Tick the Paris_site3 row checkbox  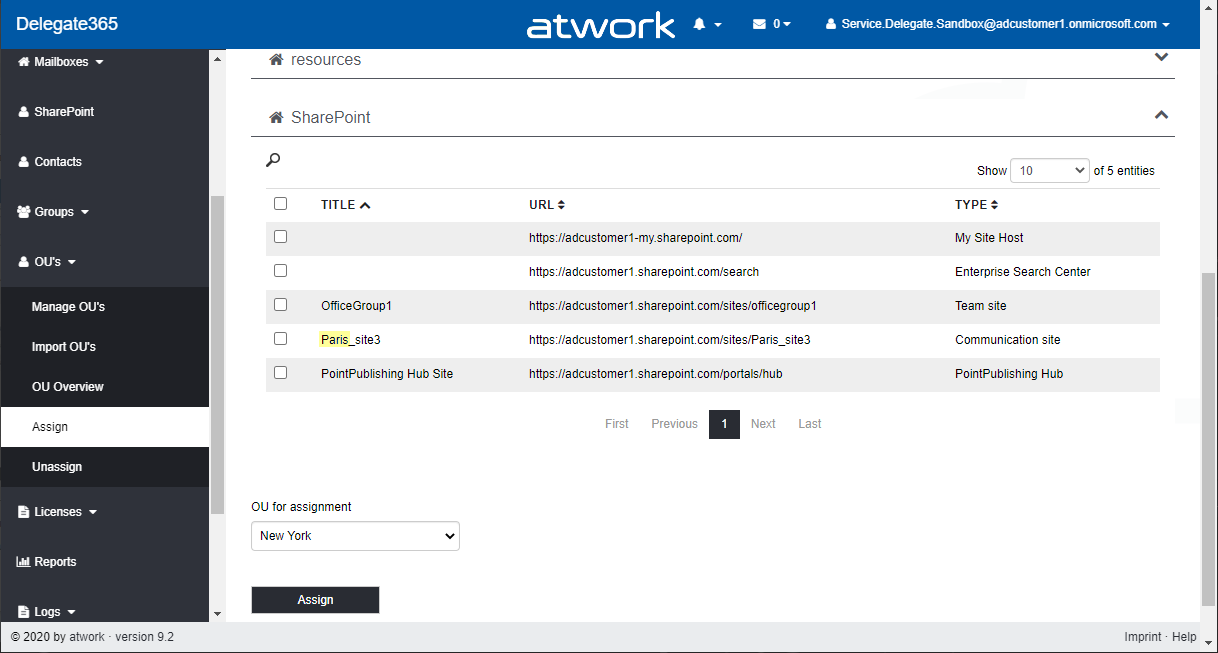[x=280, y=339]
